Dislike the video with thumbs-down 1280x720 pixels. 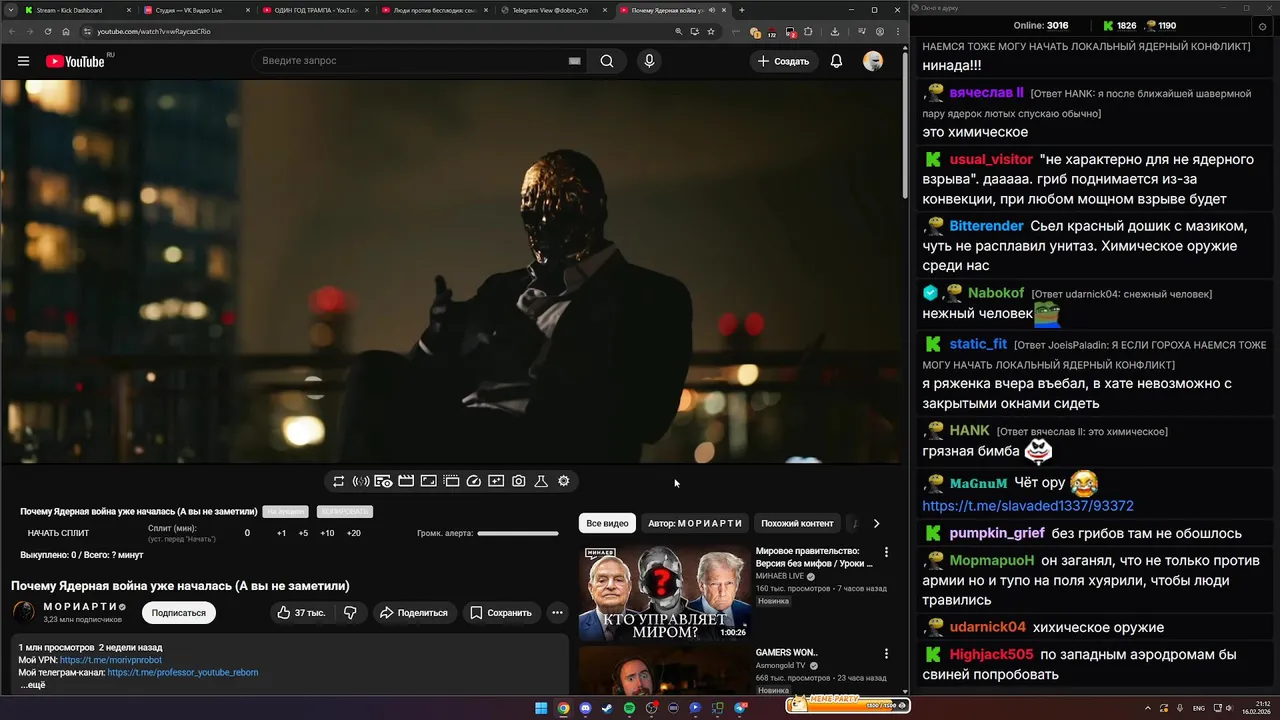click(350, 612)
